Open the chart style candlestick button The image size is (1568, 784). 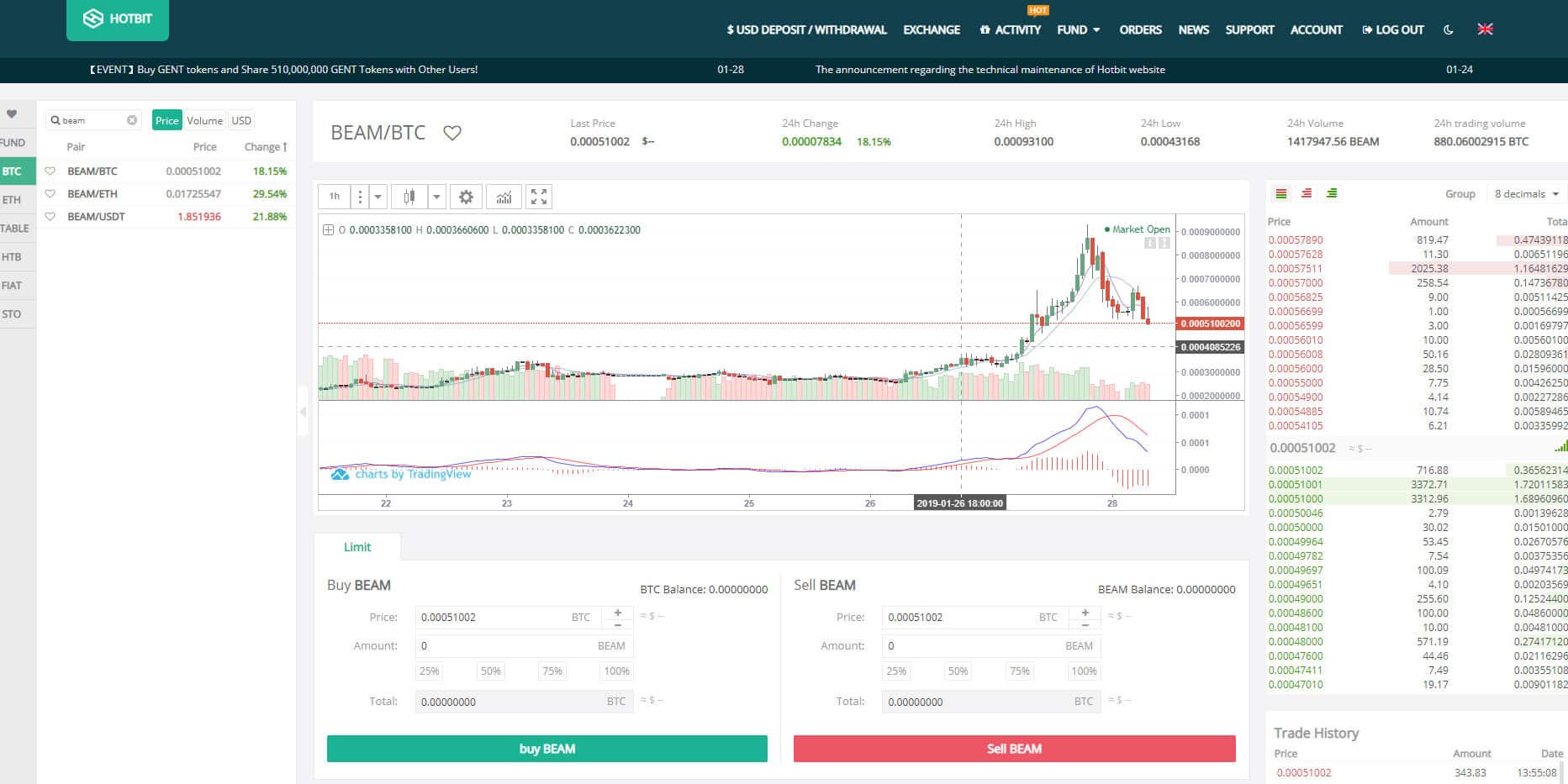coord(409,197)
